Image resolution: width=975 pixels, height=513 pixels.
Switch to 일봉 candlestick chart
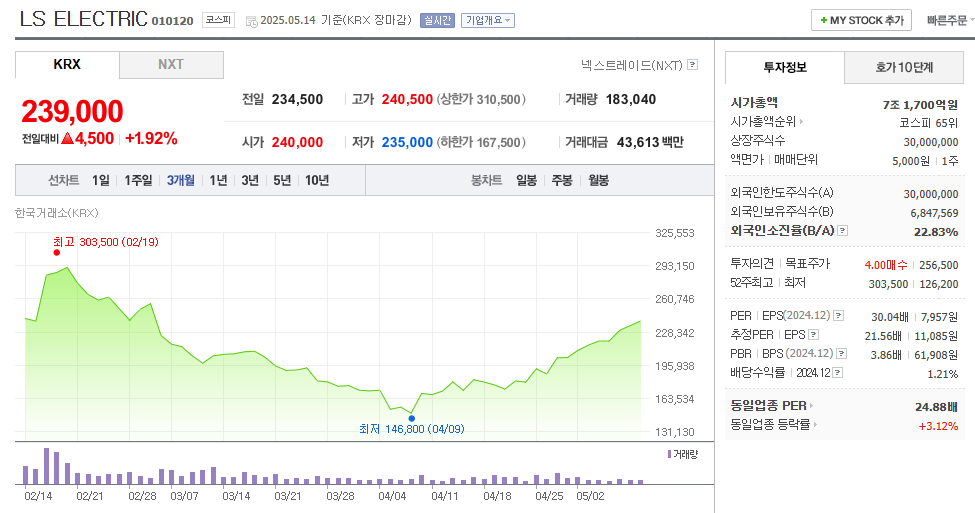click(526, 180)
